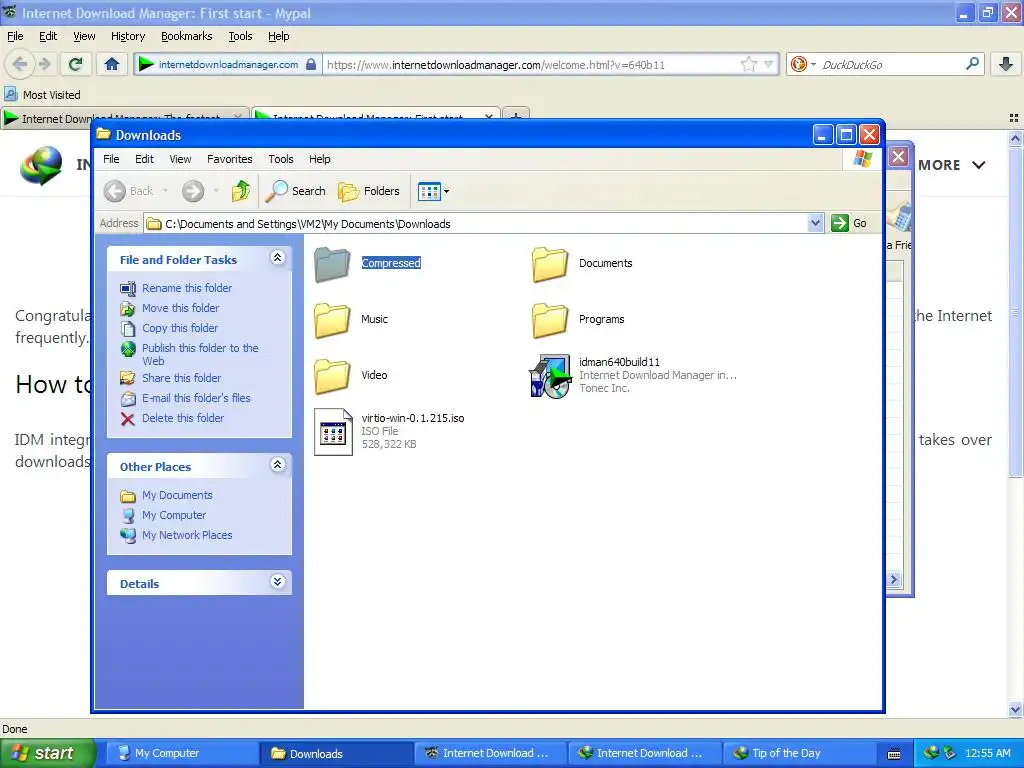Image resolution: width=1024 pixels, height=768 pixels.
Task: Click site identity lock icon
Action: tap(311, 64)
